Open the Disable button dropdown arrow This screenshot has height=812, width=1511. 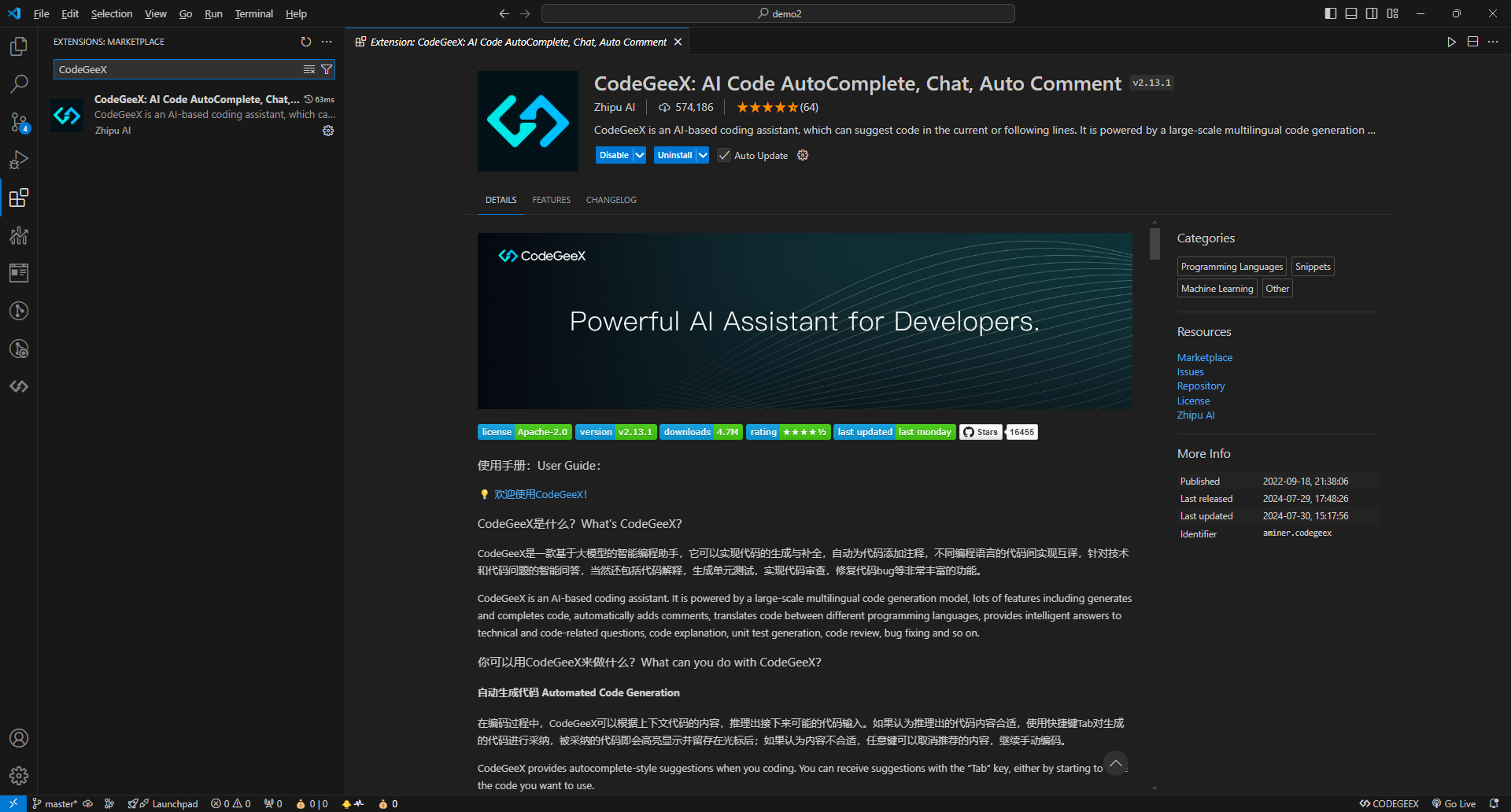(x=640, y=155)
